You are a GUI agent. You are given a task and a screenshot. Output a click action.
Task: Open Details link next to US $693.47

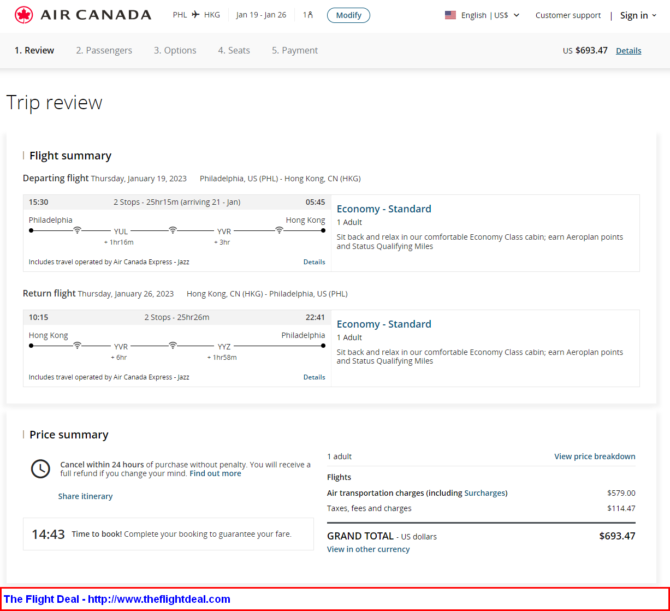629,51
